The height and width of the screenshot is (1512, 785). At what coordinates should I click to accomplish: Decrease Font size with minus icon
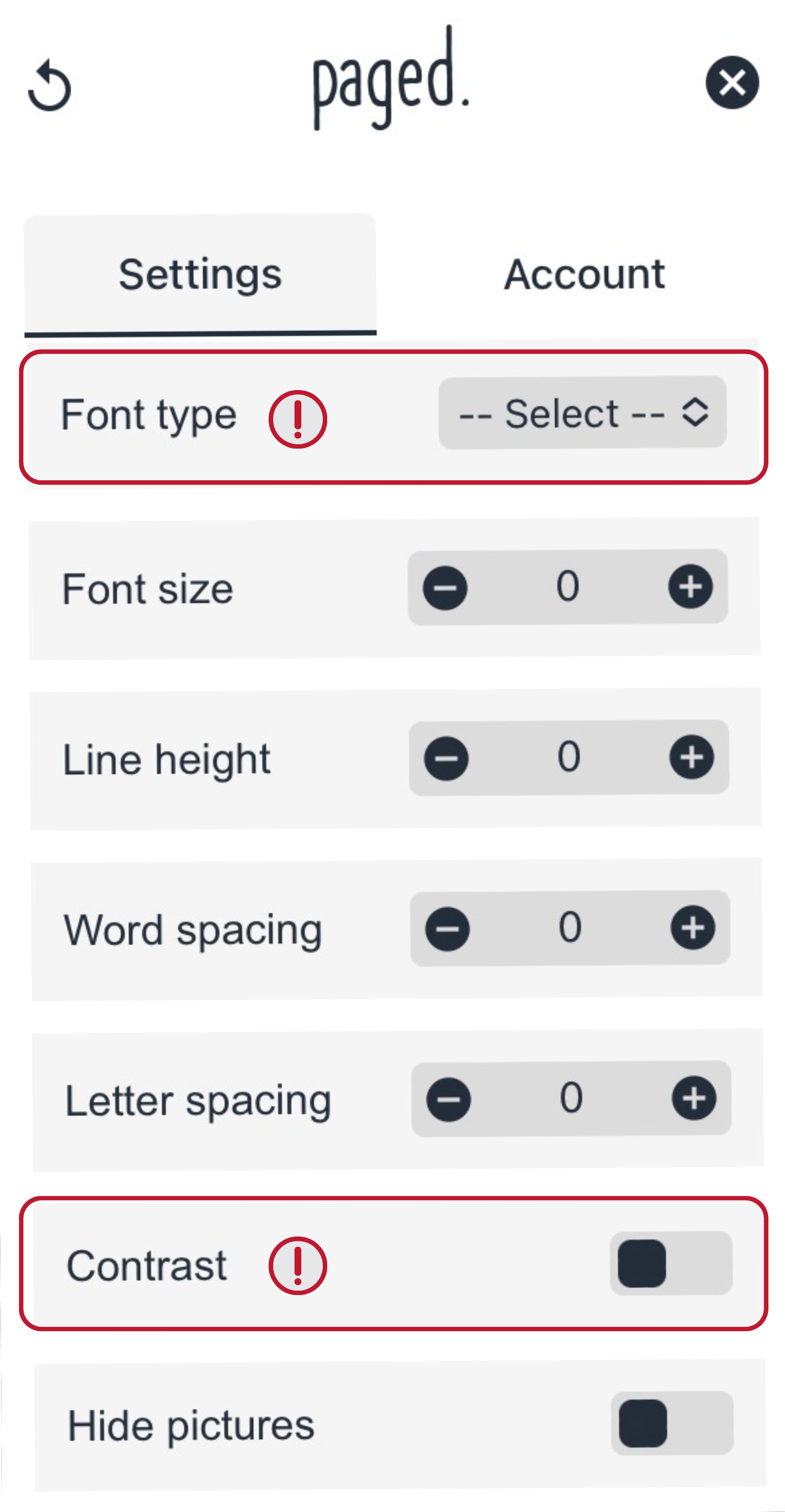(x=445, y=588)
